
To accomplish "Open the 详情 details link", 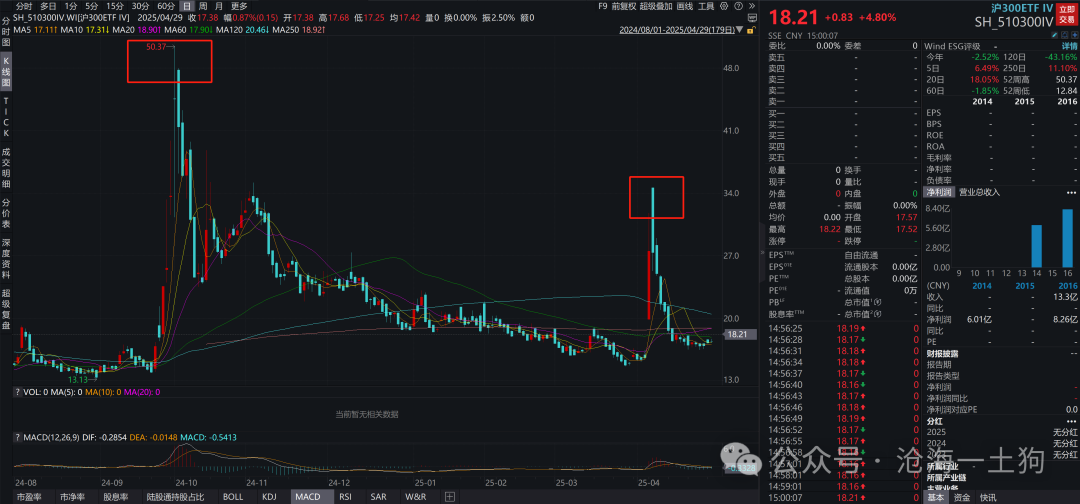I will point(1069,46).
